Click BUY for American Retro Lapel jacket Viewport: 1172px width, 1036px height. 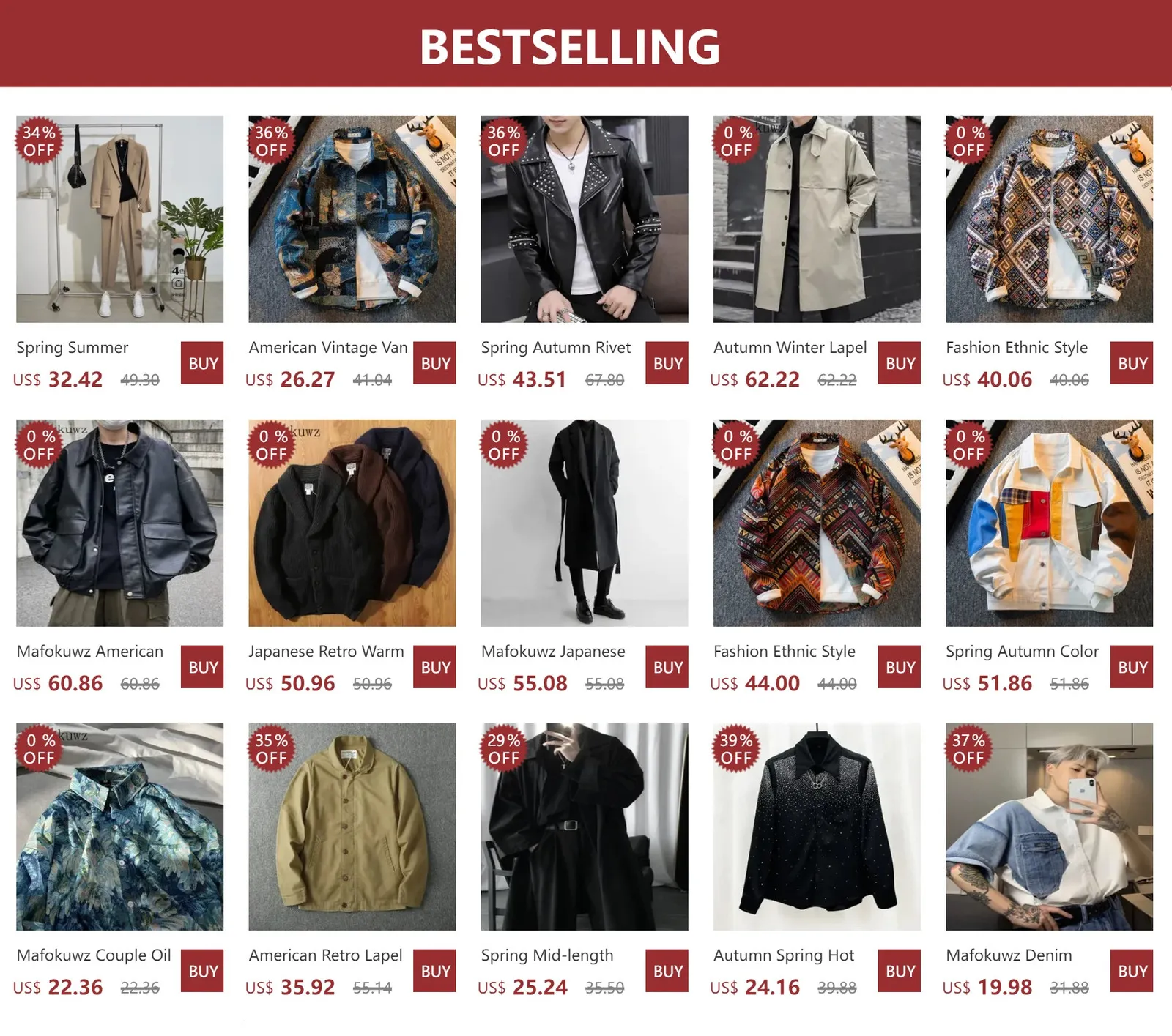(435, 971)
